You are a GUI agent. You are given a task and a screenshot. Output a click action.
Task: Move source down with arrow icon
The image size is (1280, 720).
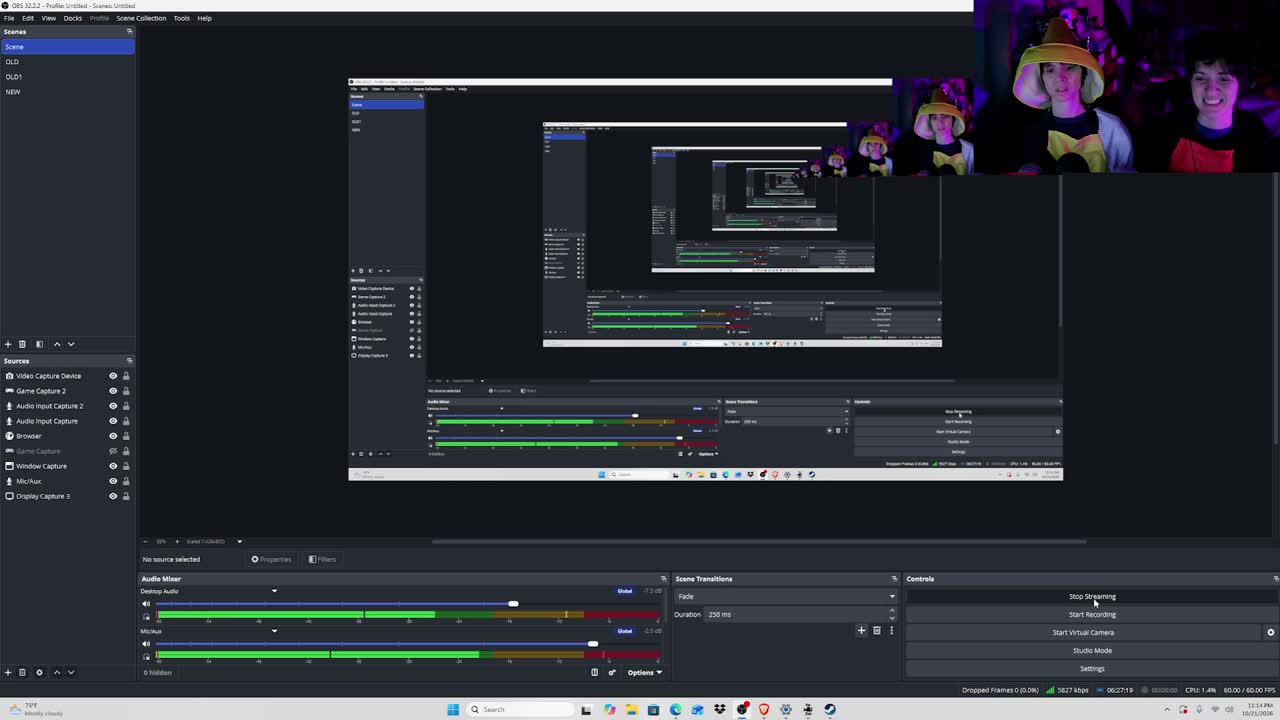[70, 672]
